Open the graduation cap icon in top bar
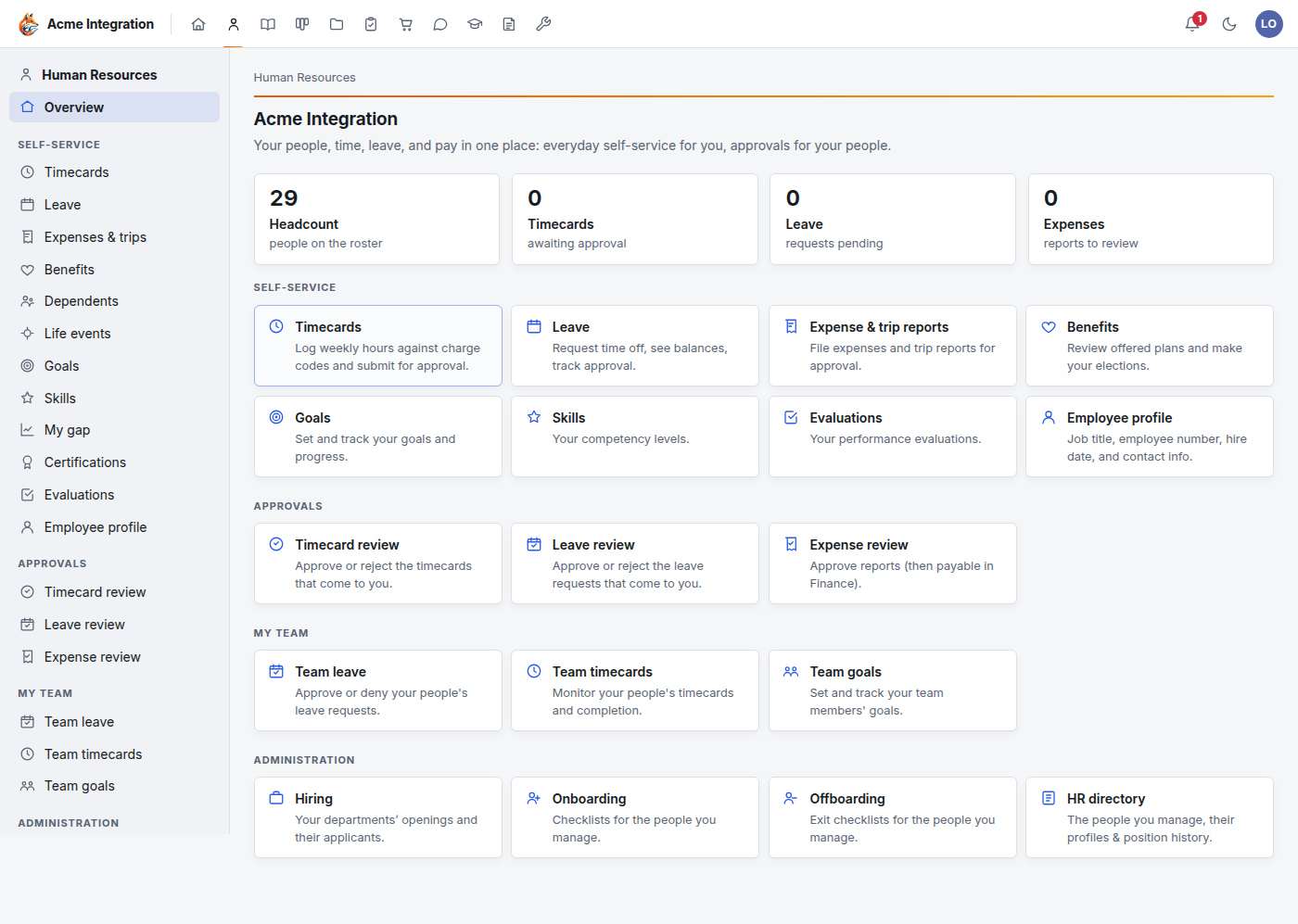This screenshot has height=924, width=1298. click(x=475, y=24)
